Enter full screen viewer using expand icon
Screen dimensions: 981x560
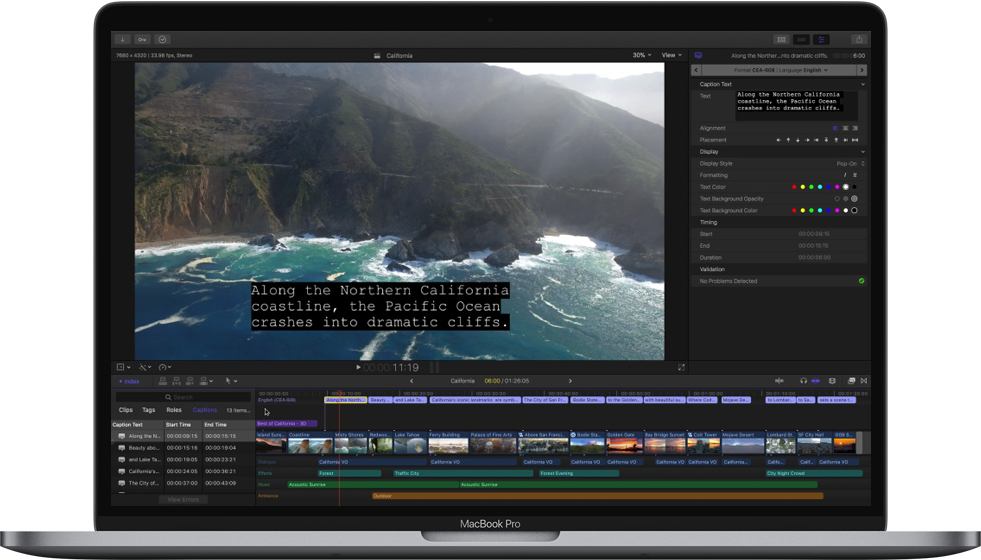(682, 367)
